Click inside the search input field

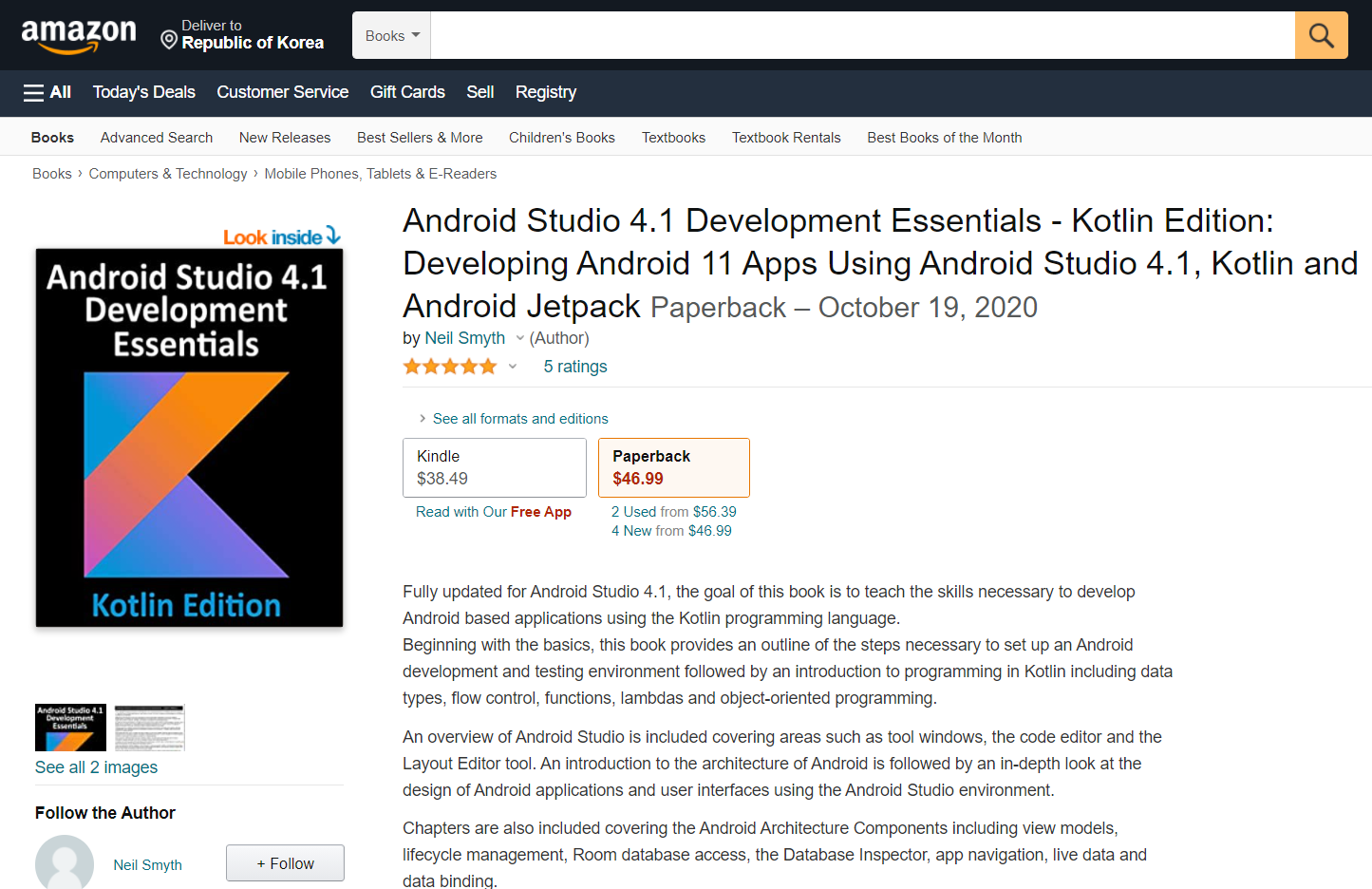862,35
